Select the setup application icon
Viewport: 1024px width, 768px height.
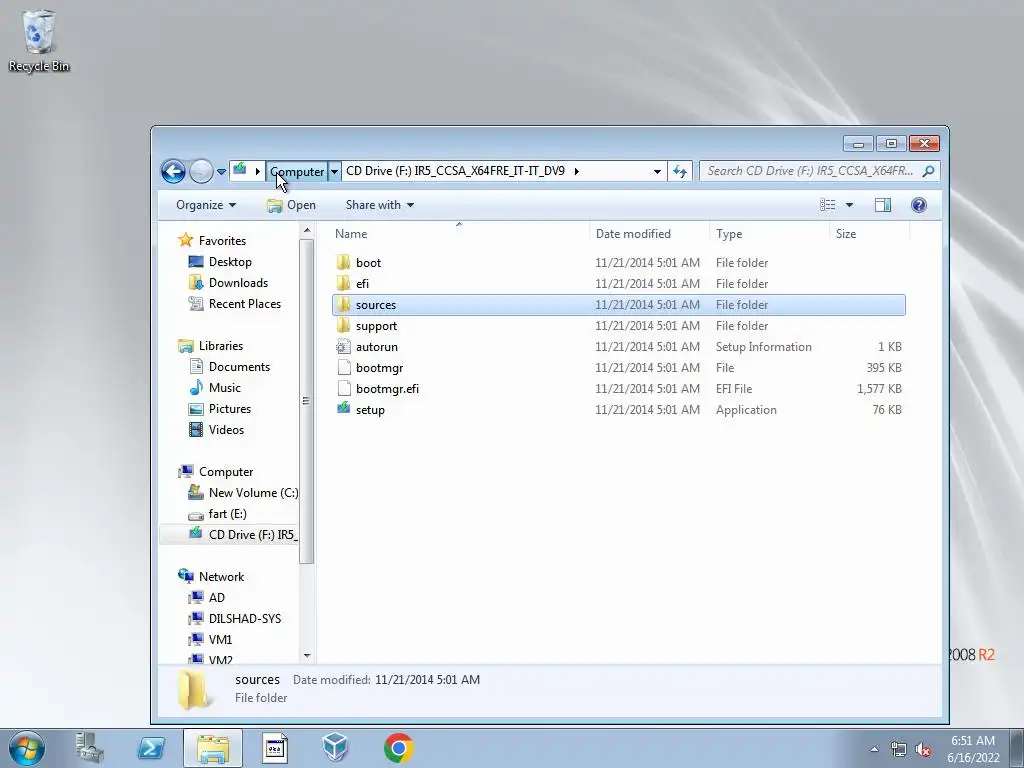coord(344,409)
